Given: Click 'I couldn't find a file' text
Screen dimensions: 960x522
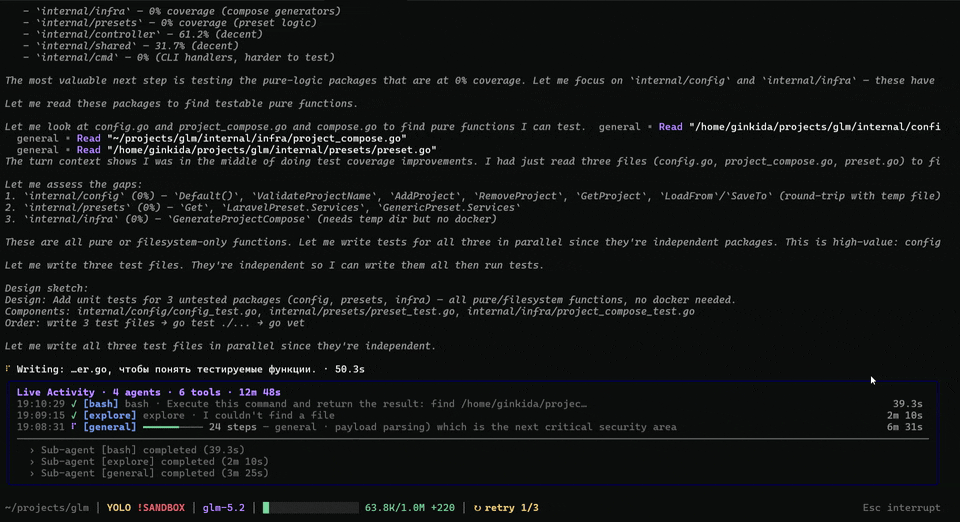Looking at the screenshot, I should point(269,416).
